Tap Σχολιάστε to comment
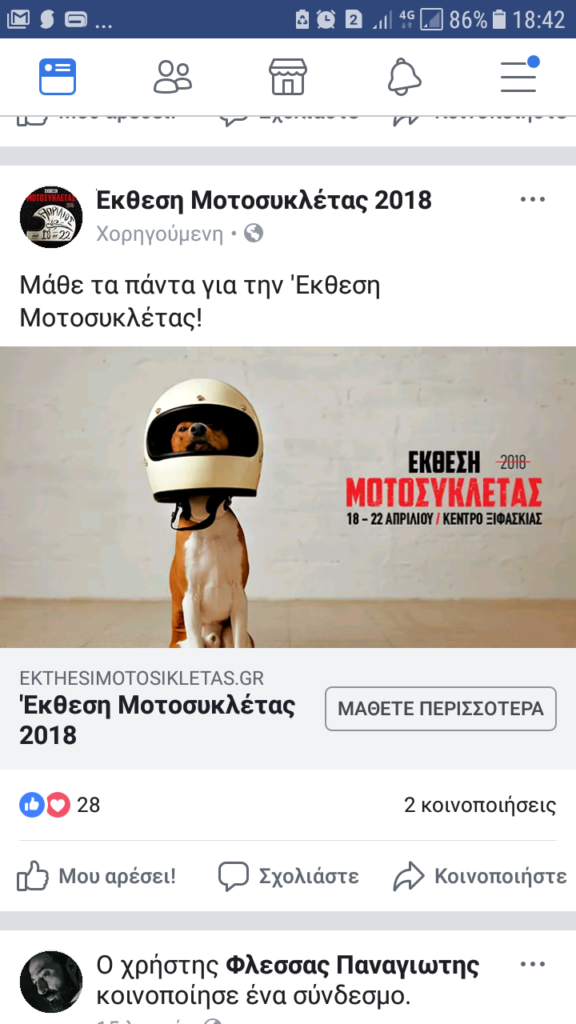 click(x=288, y=876)
